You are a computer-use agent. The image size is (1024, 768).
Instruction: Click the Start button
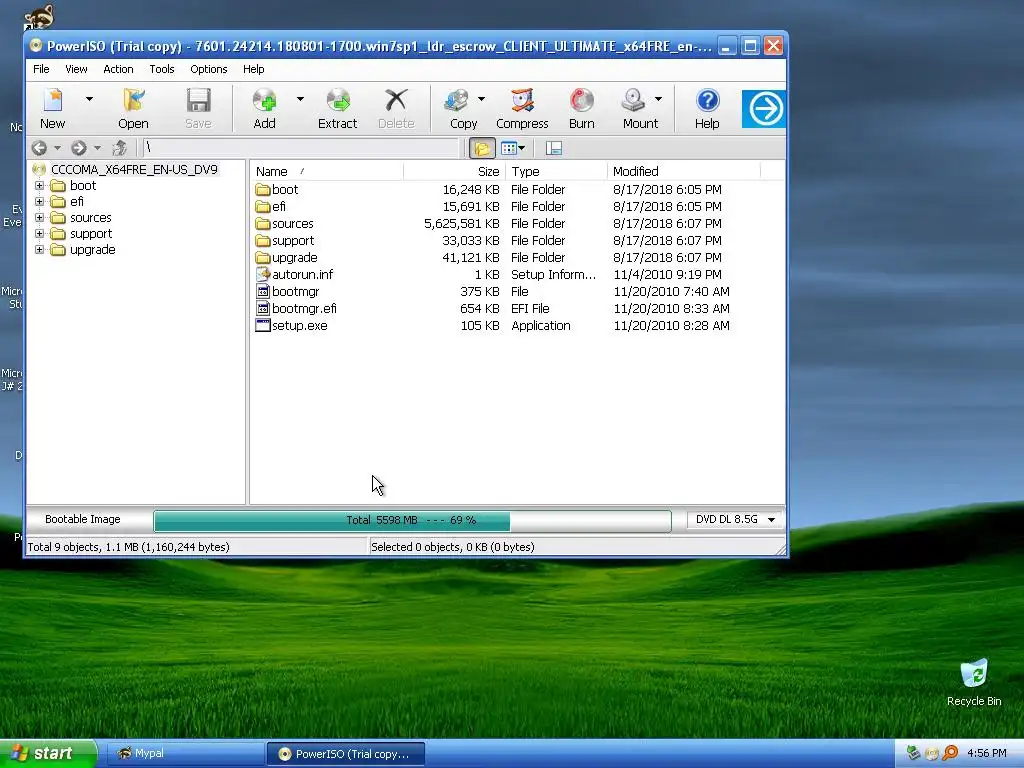click(x=48, y=754)
